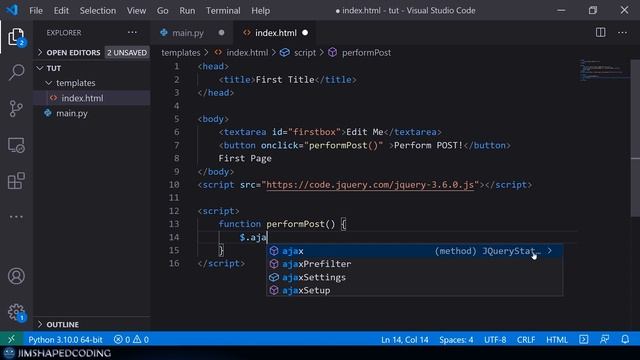Open the Remote Explorer view

pos(16,145)
